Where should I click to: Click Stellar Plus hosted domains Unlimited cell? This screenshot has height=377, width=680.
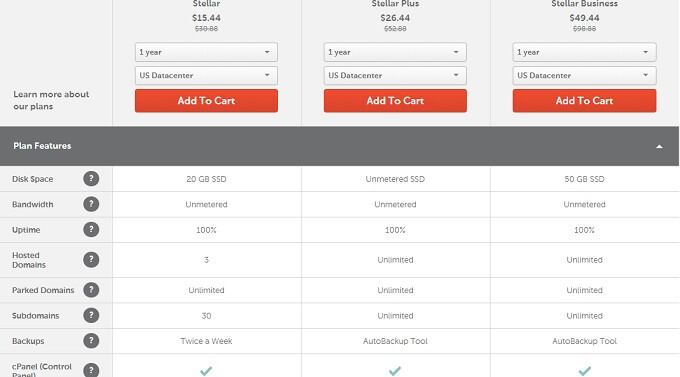point(395,260)
